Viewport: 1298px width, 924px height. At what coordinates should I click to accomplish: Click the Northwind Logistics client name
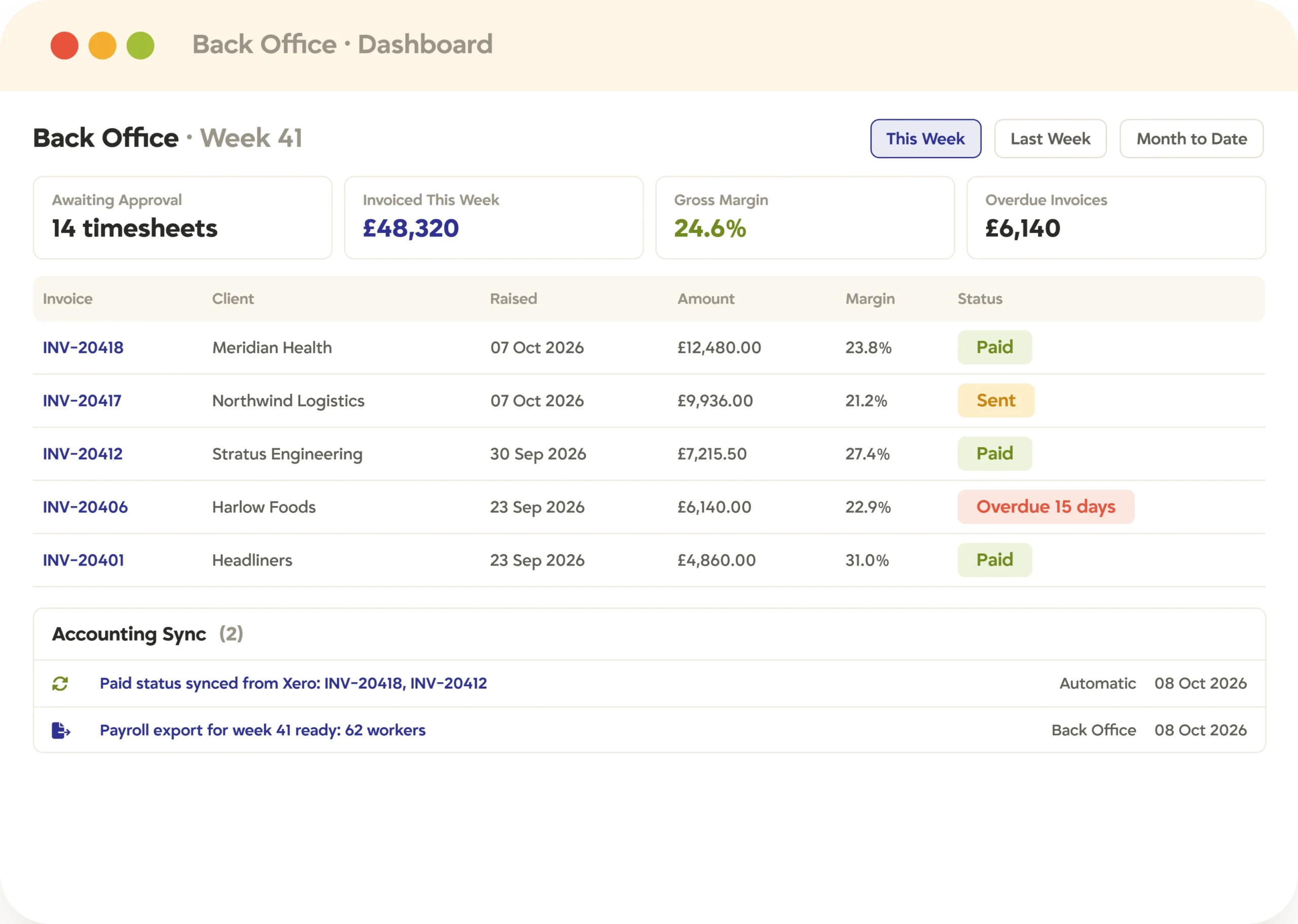(x=289, y=401)
